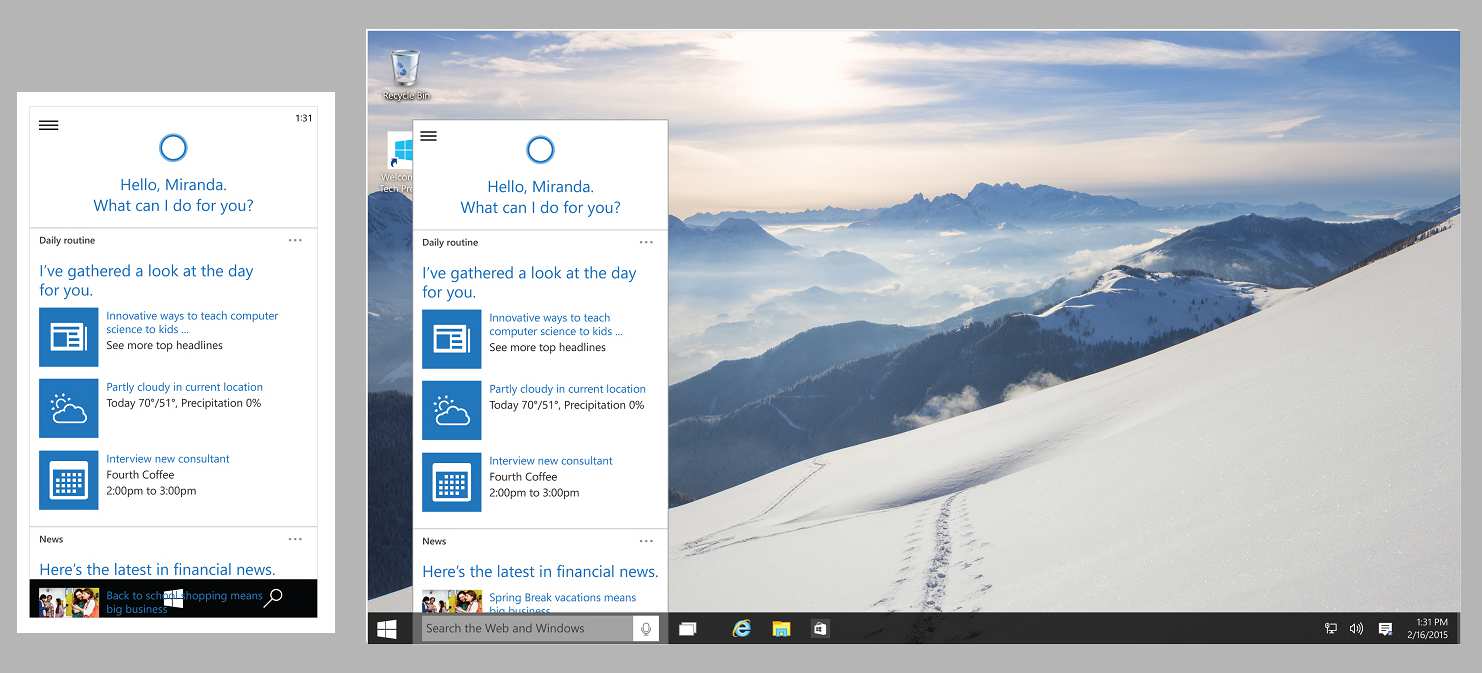Image resolution: width=1482 pixels, height=673 pixels.
Task: Click the microphone icon in taskbar search box
Action: point(646,629)
